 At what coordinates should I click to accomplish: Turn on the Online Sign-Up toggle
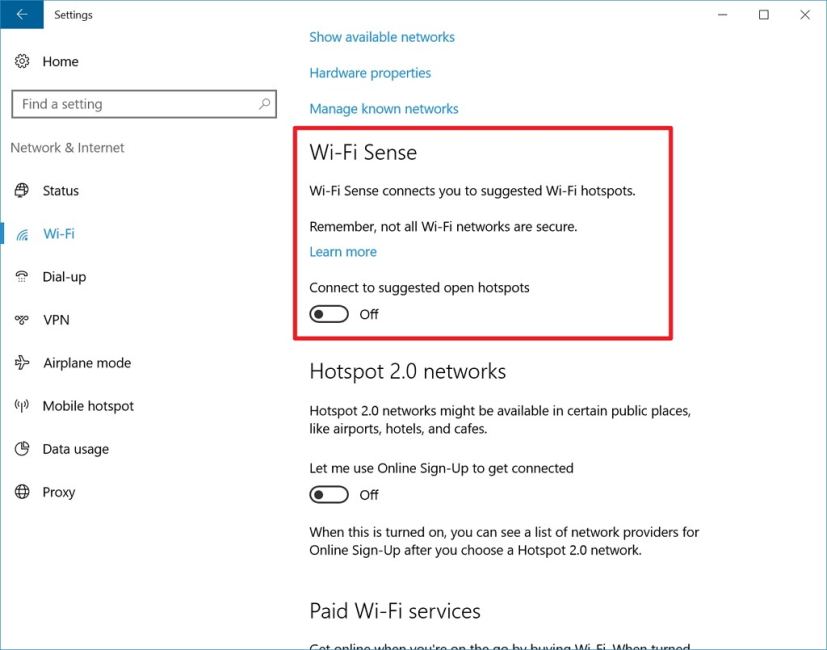tap(329, 495)
